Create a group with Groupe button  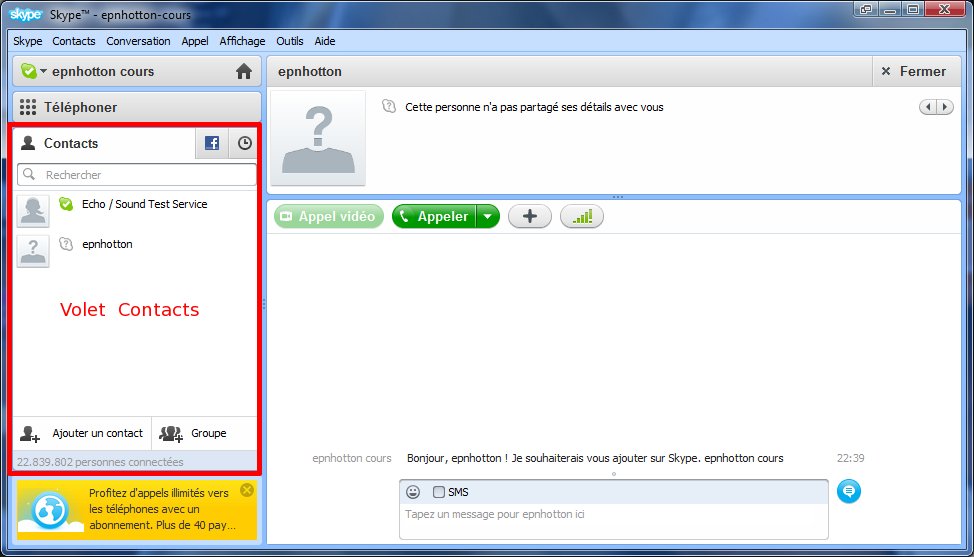(204, 433)
